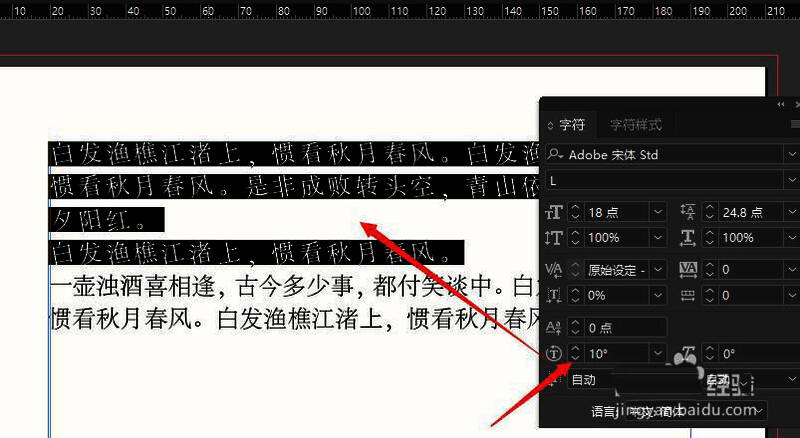Viewport: 800px width, 438px height.
Task: Click the font style field showing L
Action: [665, 180]
